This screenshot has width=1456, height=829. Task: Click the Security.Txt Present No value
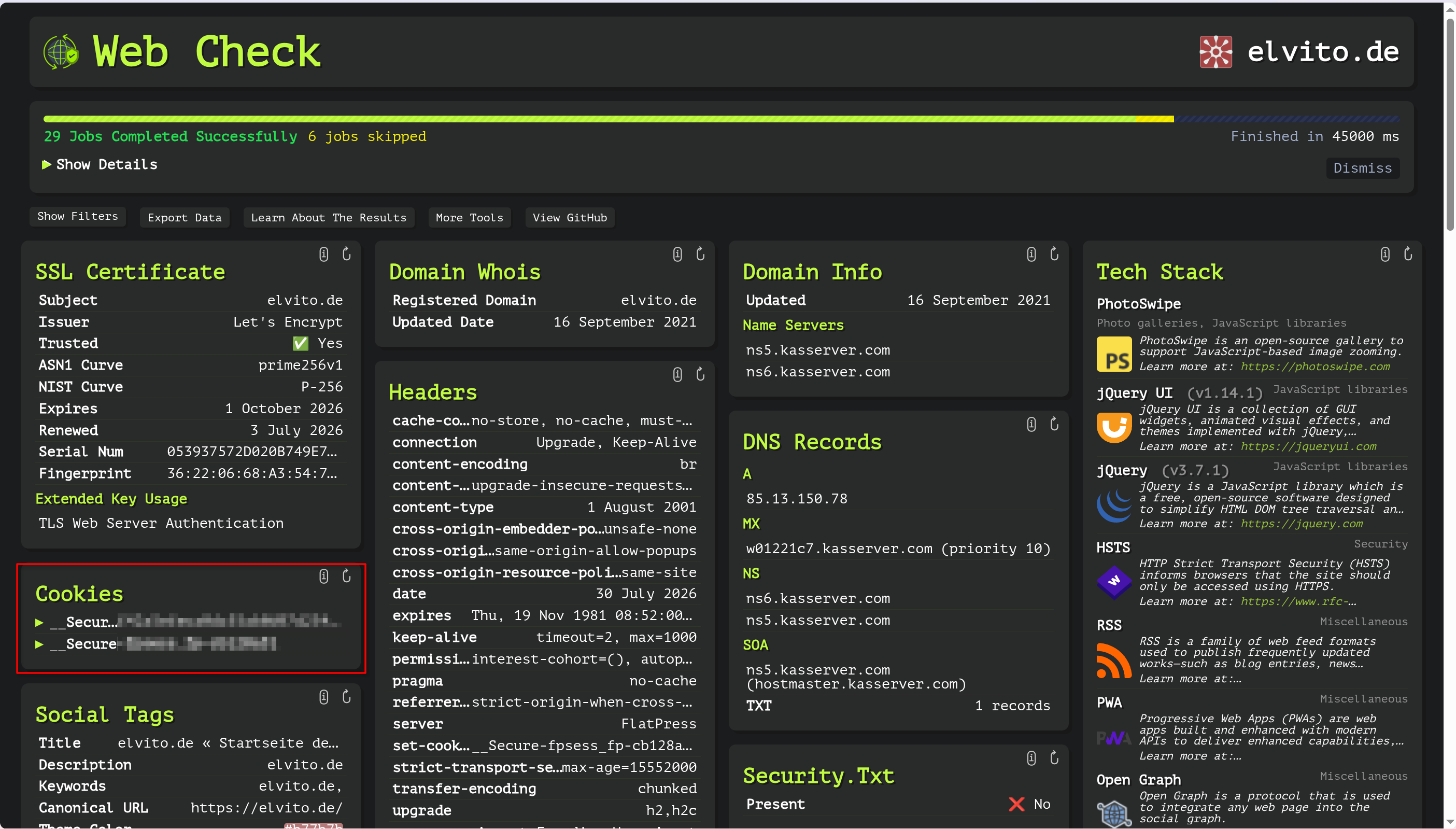[1029, 804]
